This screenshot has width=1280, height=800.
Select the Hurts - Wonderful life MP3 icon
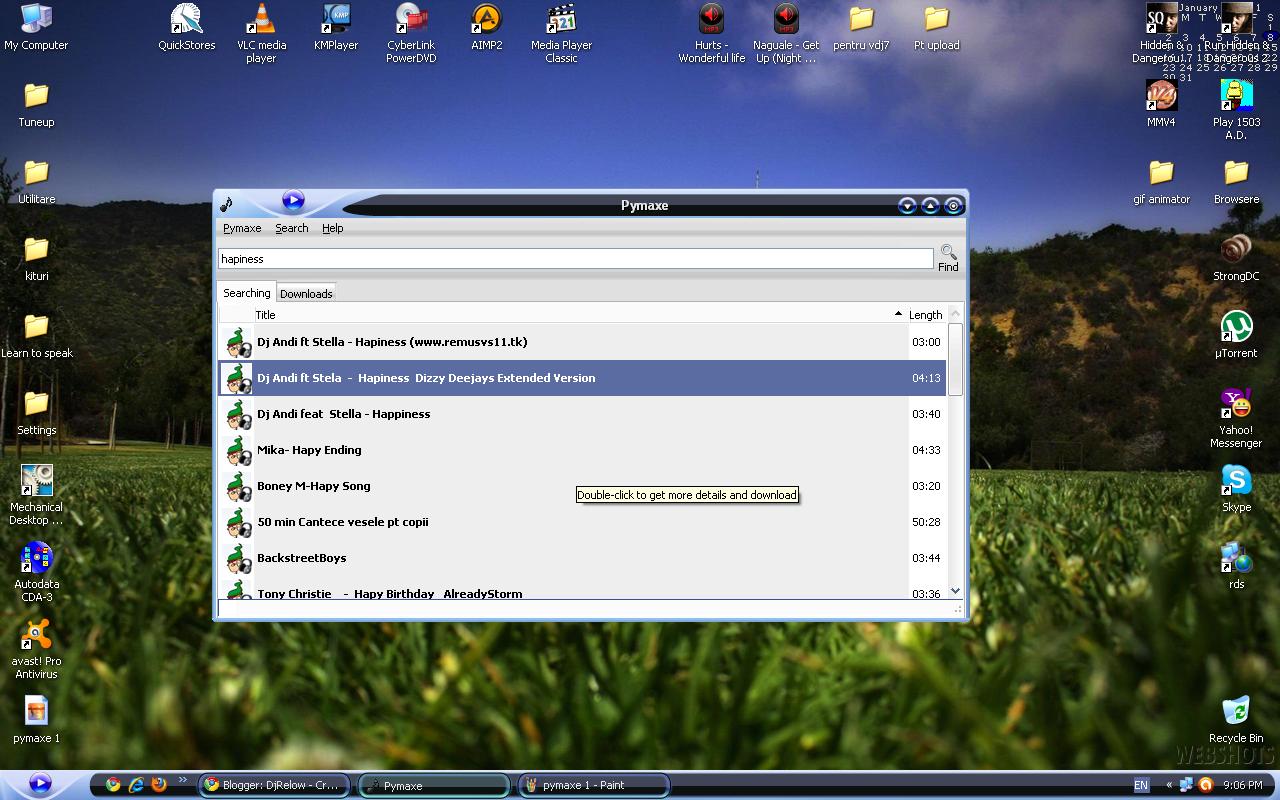click(x=712, y=33)
